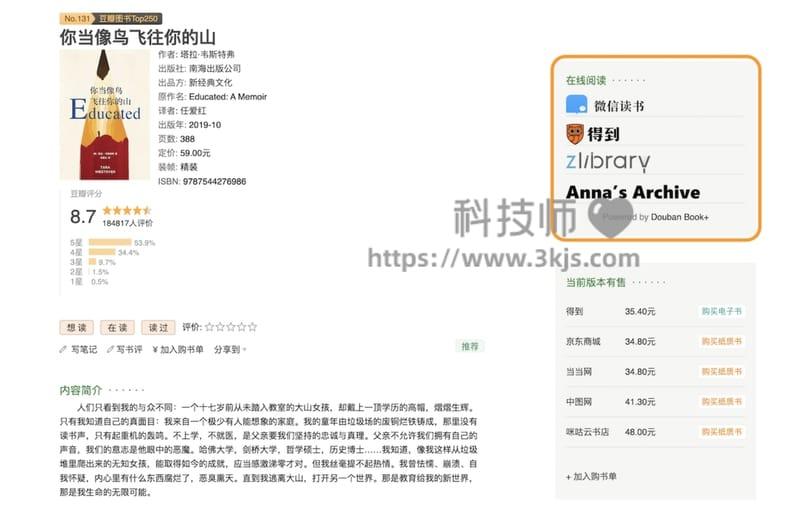The width and height of the screenshot is (800, 508).
Task: Click the pencil icon beside 写书评
Action: 110,349
